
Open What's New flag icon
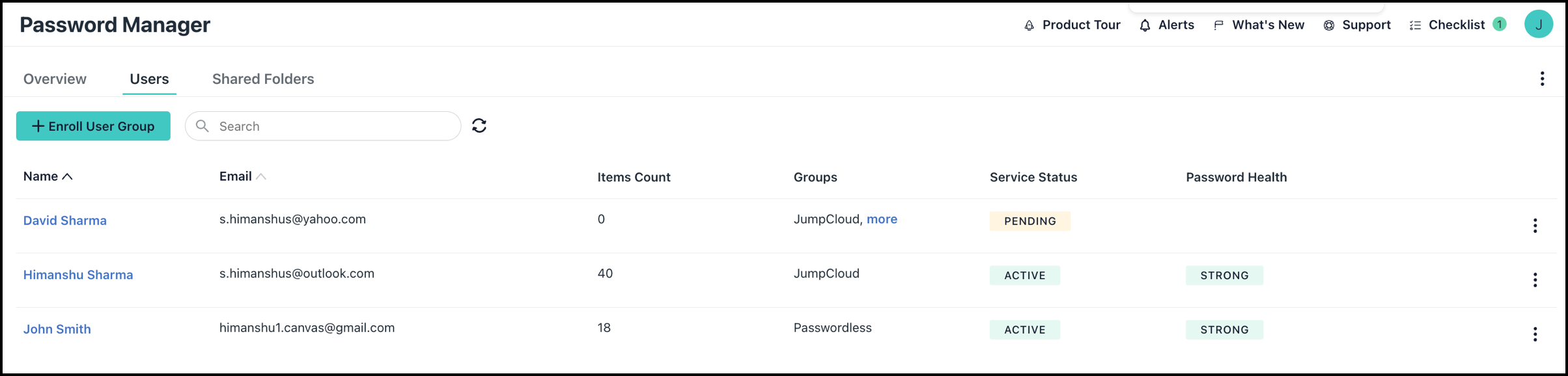(1218, 25)
